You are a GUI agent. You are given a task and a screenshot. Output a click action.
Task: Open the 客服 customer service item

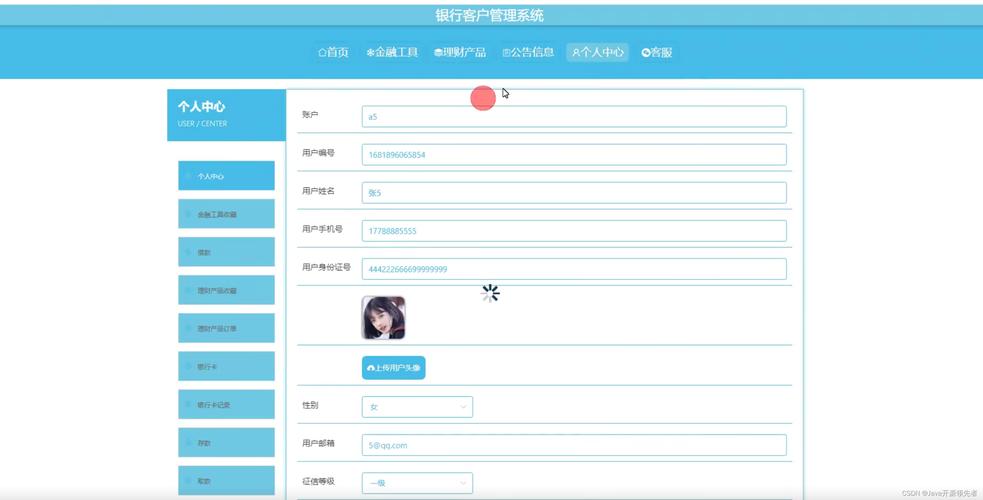656,53
